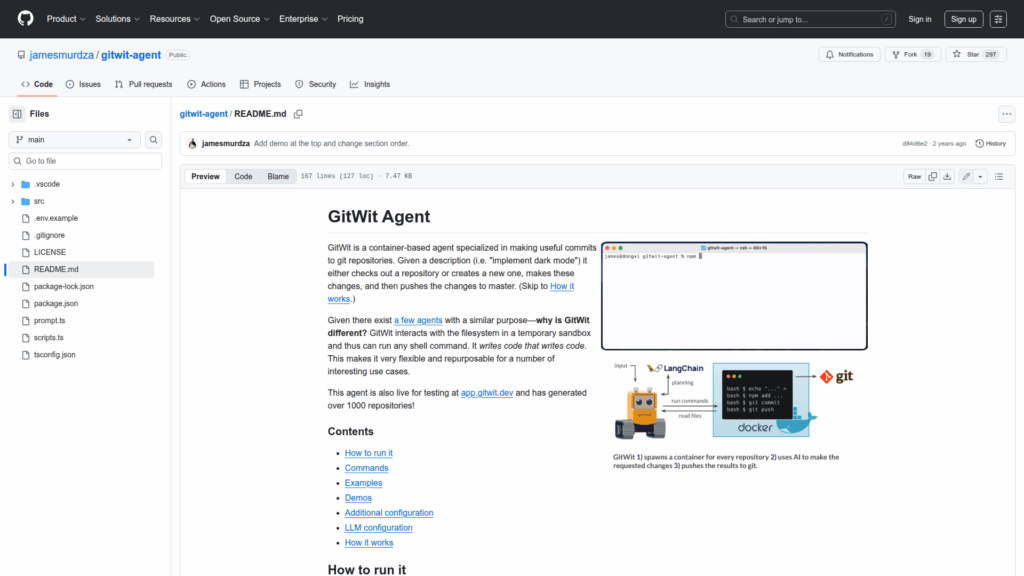Open the main branch dropdown

pos(74,140)
